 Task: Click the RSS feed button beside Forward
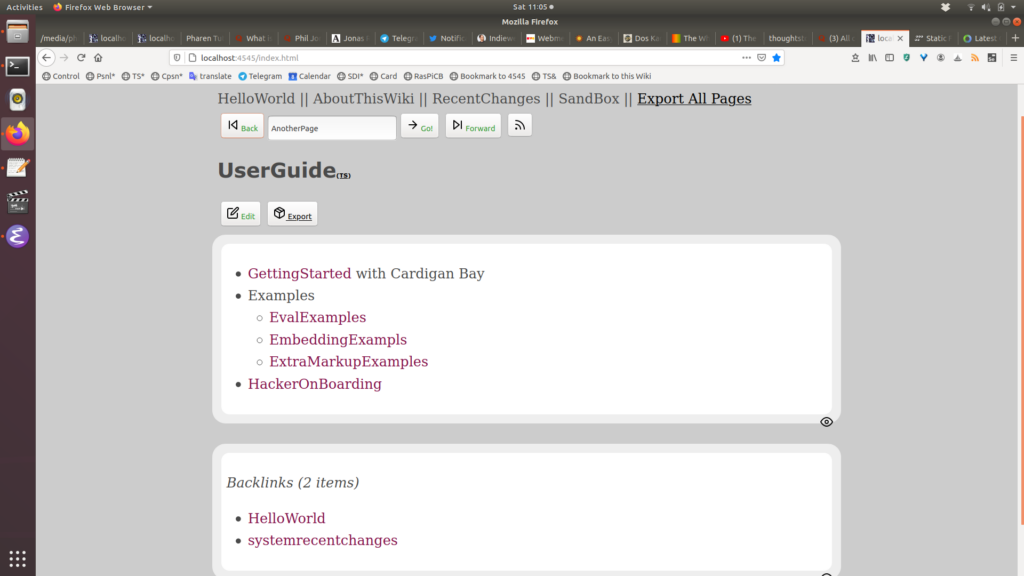(x=520, y=125)
